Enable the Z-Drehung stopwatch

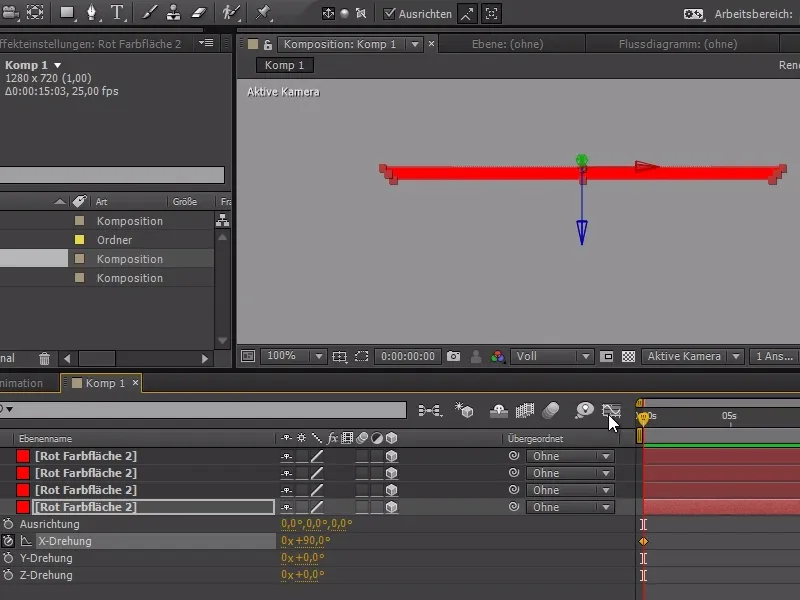pos(8,575)
